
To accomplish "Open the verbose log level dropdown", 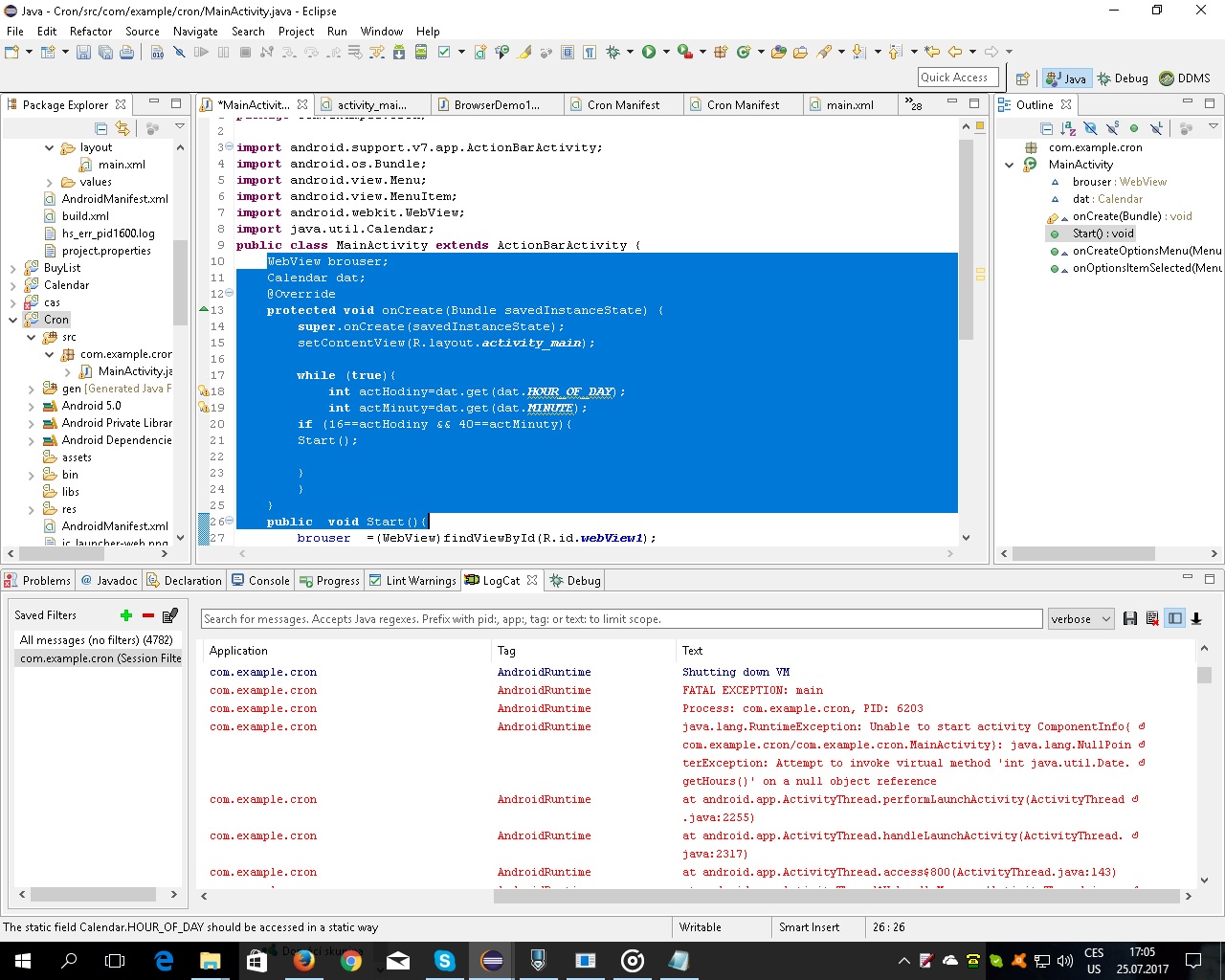I will 1080,619.
